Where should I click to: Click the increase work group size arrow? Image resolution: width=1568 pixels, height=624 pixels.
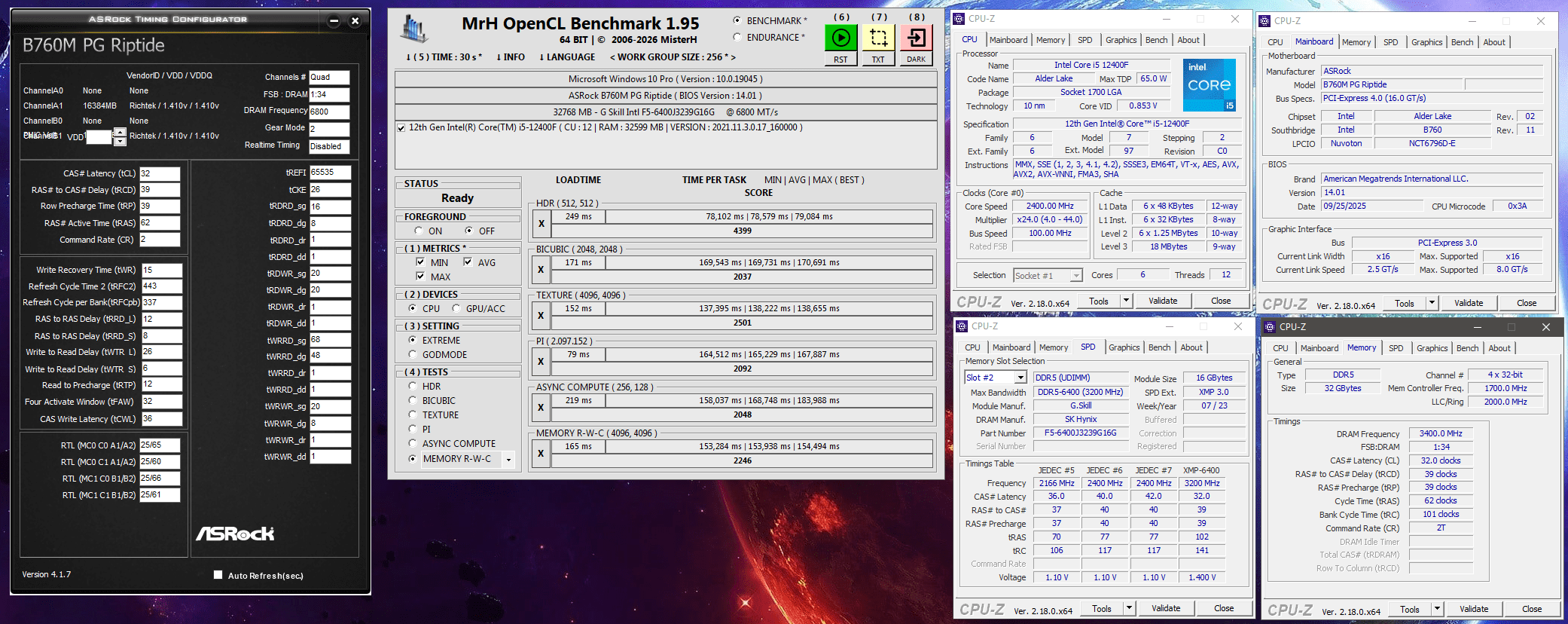(733, 57)
